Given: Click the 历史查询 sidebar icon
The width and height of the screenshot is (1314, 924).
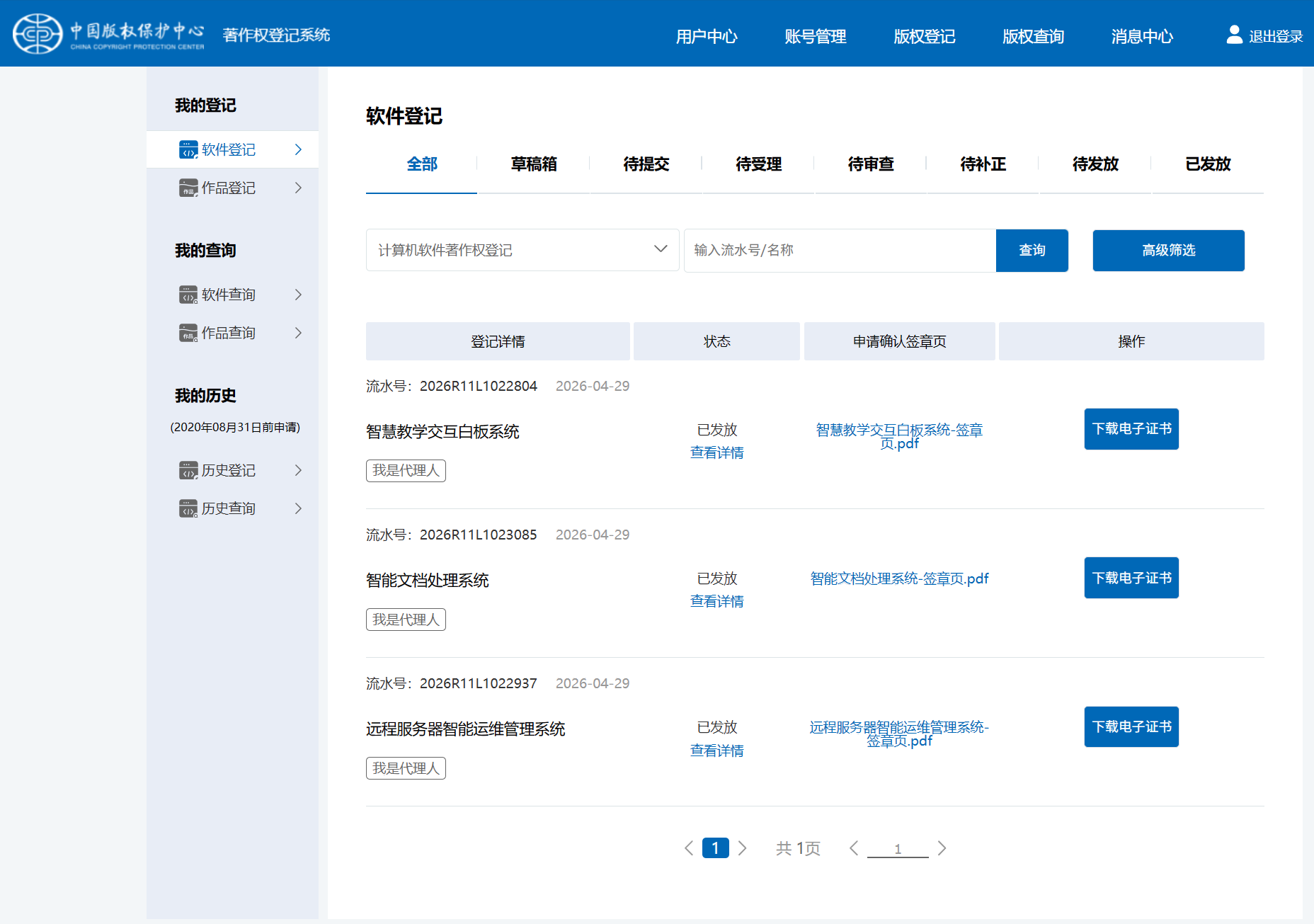Looking at the screenshot, I should point(188,508).
